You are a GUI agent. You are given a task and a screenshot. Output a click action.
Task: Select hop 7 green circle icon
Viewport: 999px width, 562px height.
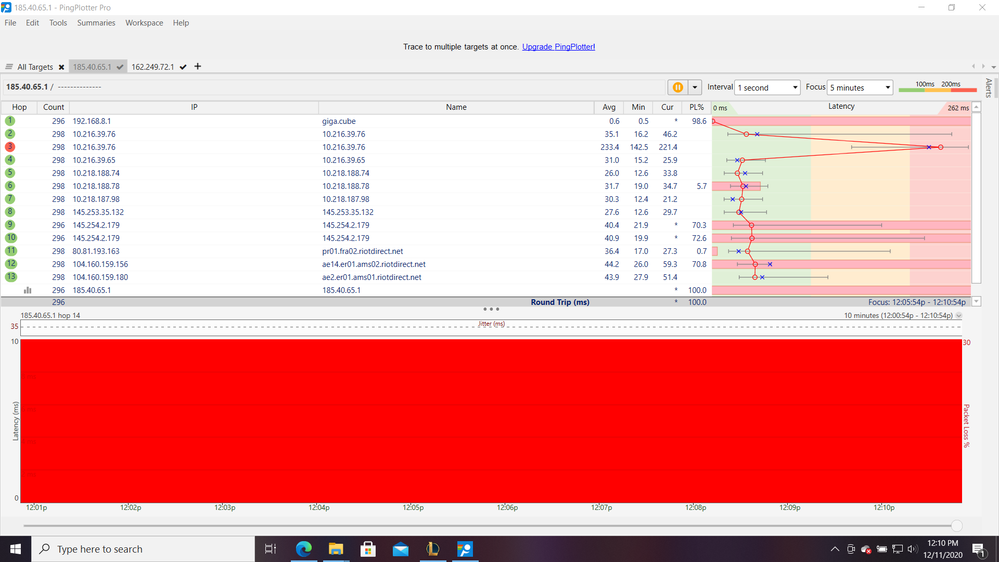pos(10,199)
